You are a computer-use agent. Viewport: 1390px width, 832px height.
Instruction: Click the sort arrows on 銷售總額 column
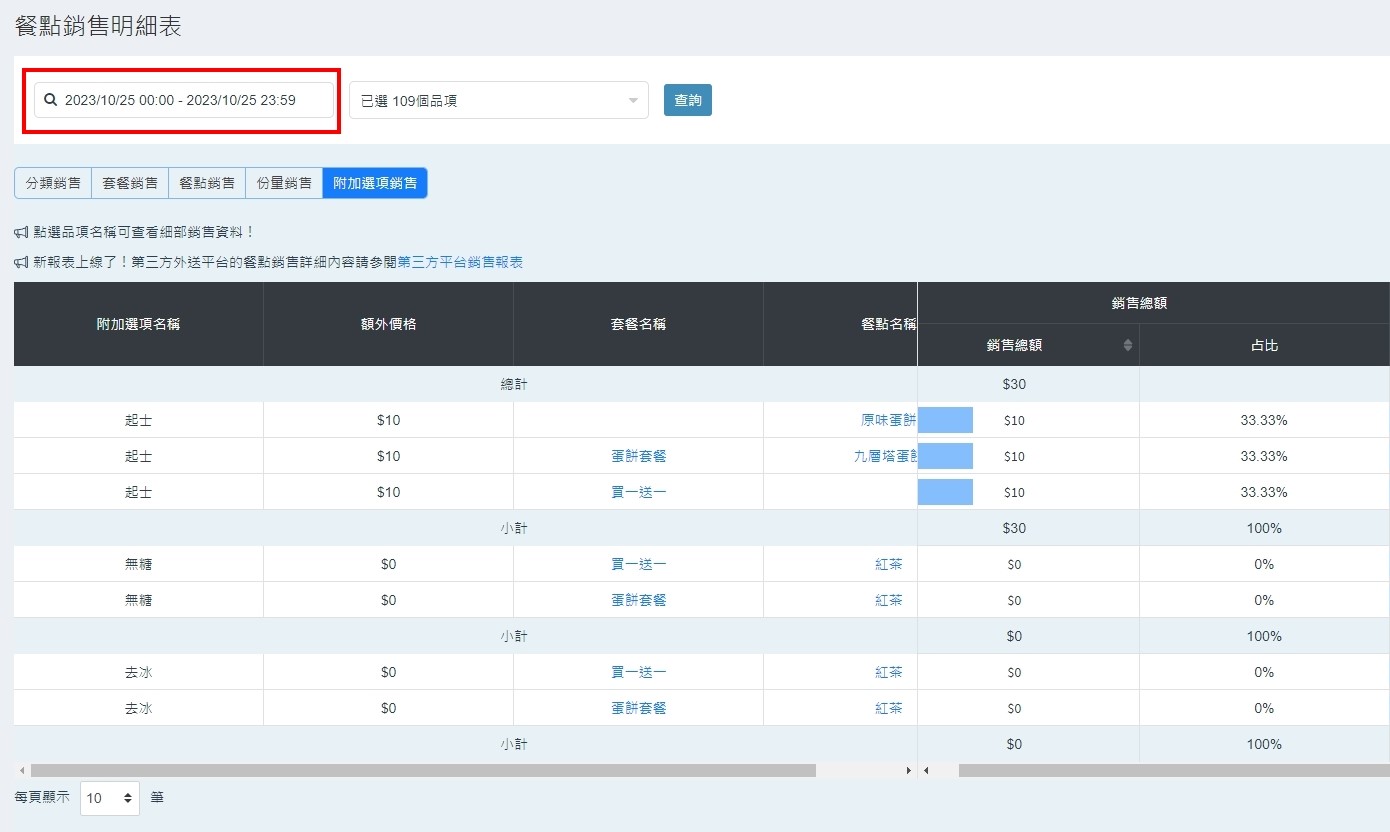pyautogui.click(x=1128, y=345)
